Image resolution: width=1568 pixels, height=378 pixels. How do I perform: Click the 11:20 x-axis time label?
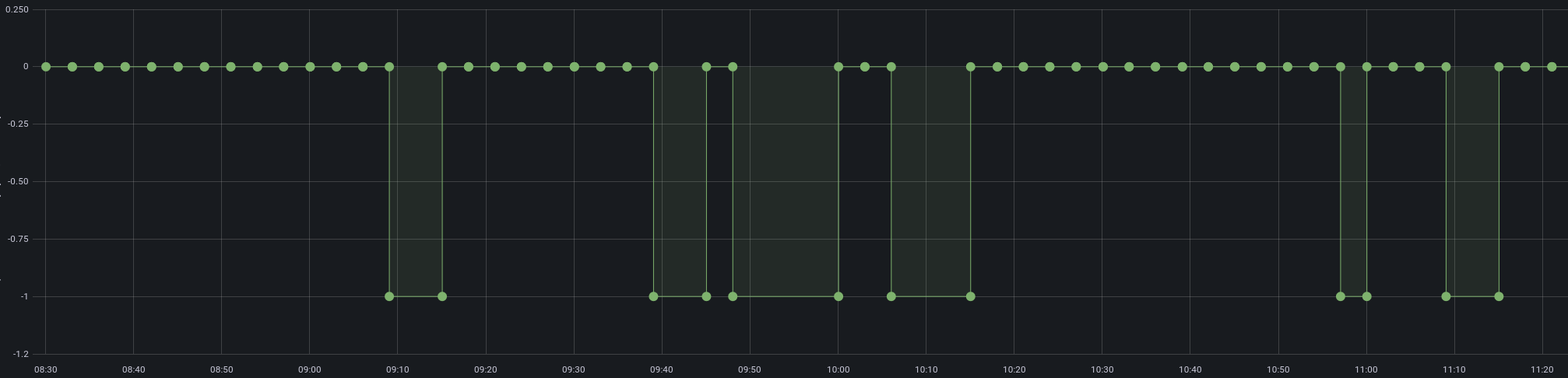tap(1542, 369)
